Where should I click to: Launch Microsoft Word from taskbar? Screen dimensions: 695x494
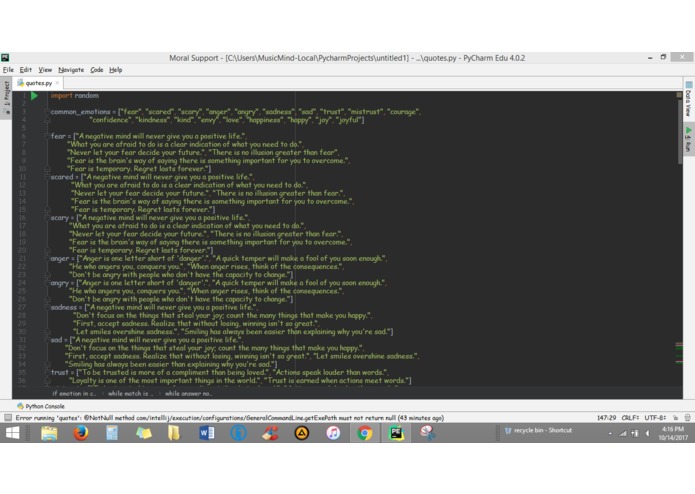(206, 433)
